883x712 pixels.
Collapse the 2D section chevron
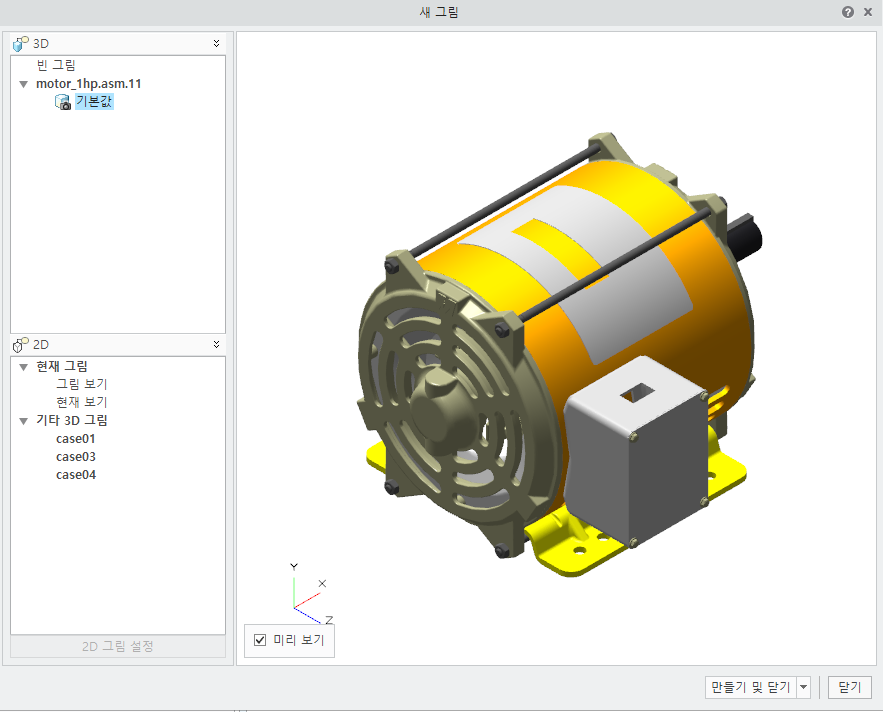(x=216, y=344)
